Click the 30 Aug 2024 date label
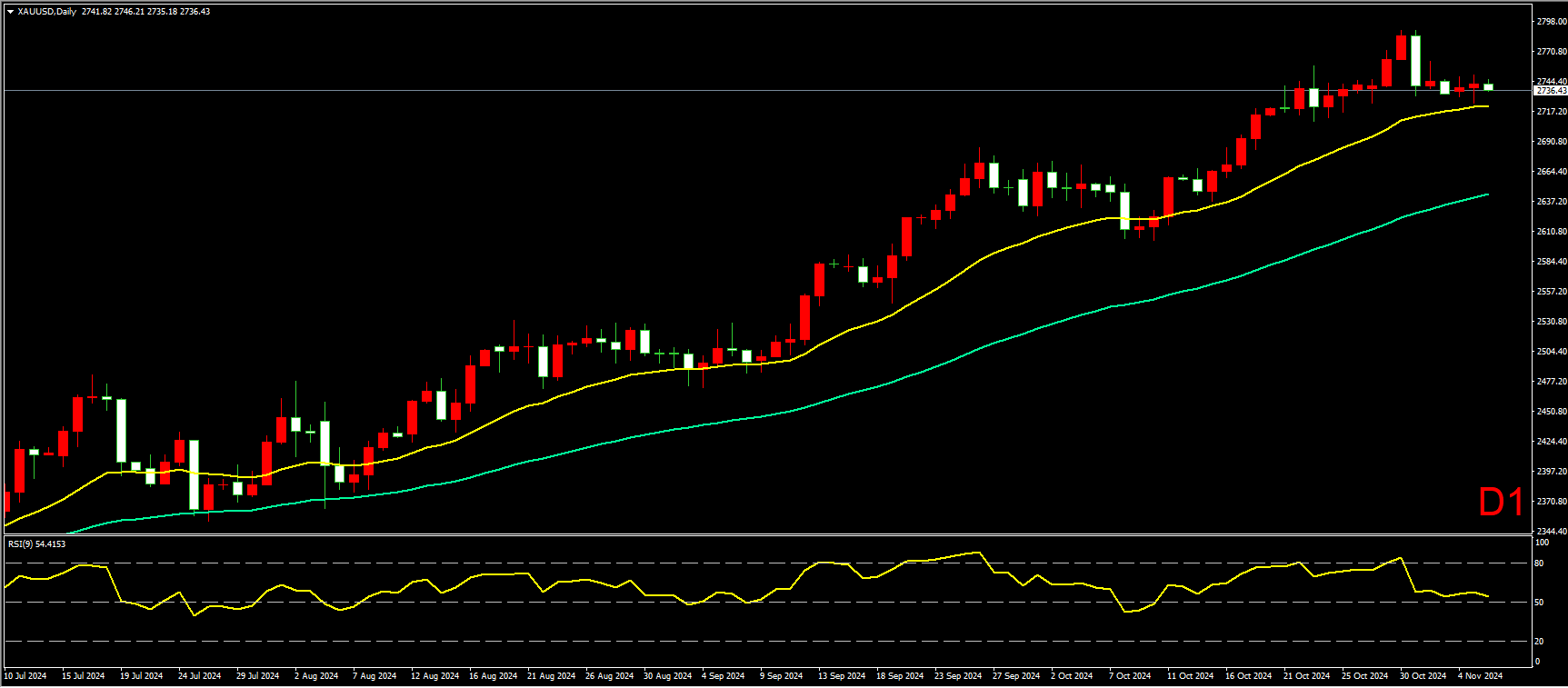Viewport: 1568px width, 688px height. [x=668, y=676]
